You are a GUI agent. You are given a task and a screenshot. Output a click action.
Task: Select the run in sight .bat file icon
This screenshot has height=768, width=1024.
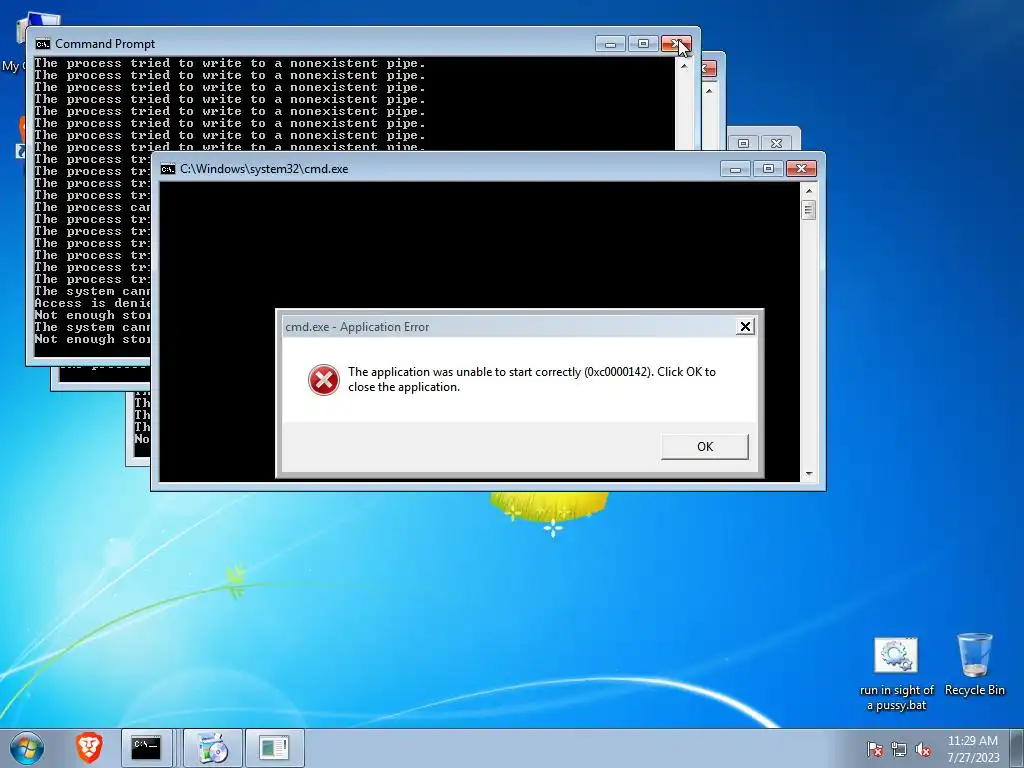(897, 674)
